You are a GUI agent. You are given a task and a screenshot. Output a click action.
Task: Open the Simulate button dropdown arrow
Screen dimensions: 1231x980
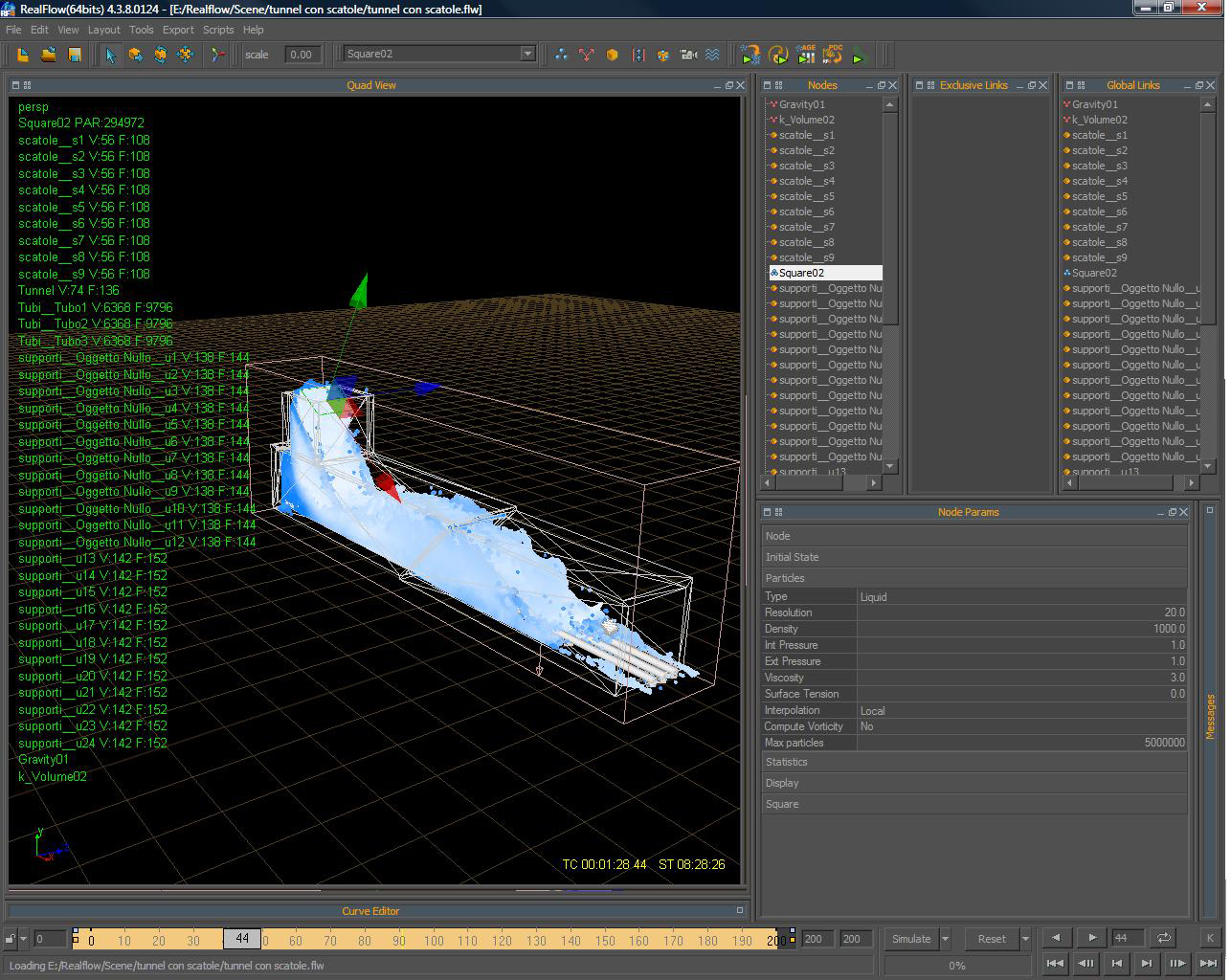pos(945,939)
